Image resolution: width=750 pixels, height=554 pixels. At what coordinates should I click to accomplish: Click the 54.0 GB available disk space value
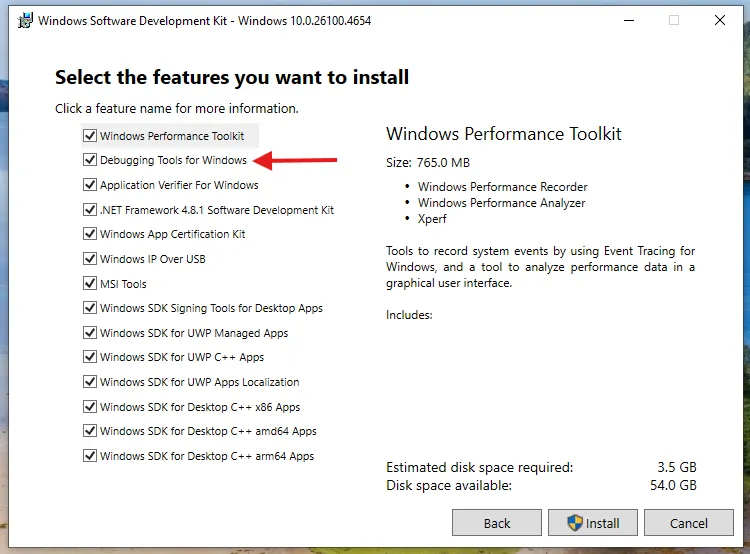point(673,485)
